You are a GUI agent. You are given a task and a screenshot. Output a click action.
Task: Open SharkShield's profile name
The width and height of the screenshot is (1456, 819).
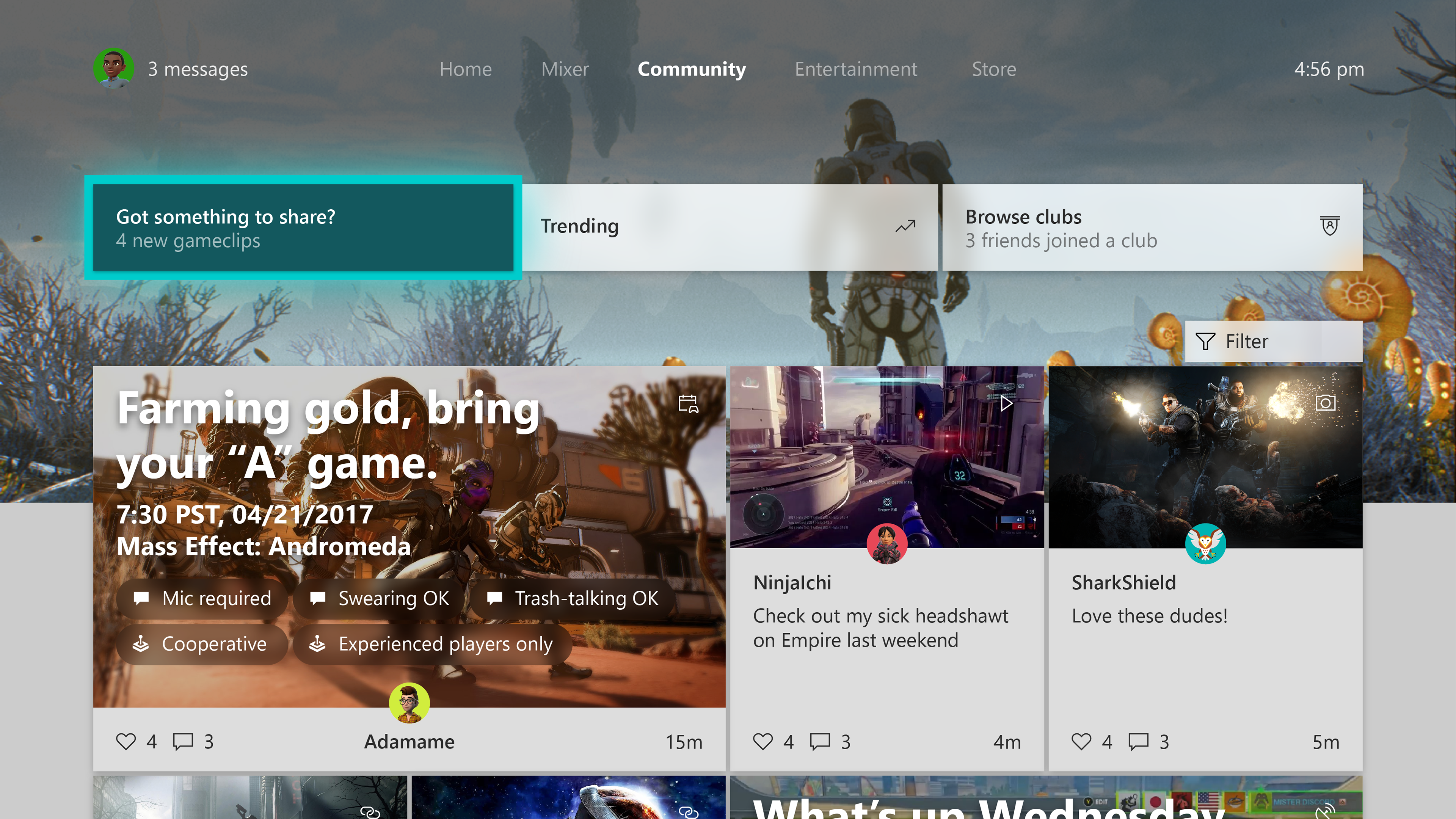1123,583
